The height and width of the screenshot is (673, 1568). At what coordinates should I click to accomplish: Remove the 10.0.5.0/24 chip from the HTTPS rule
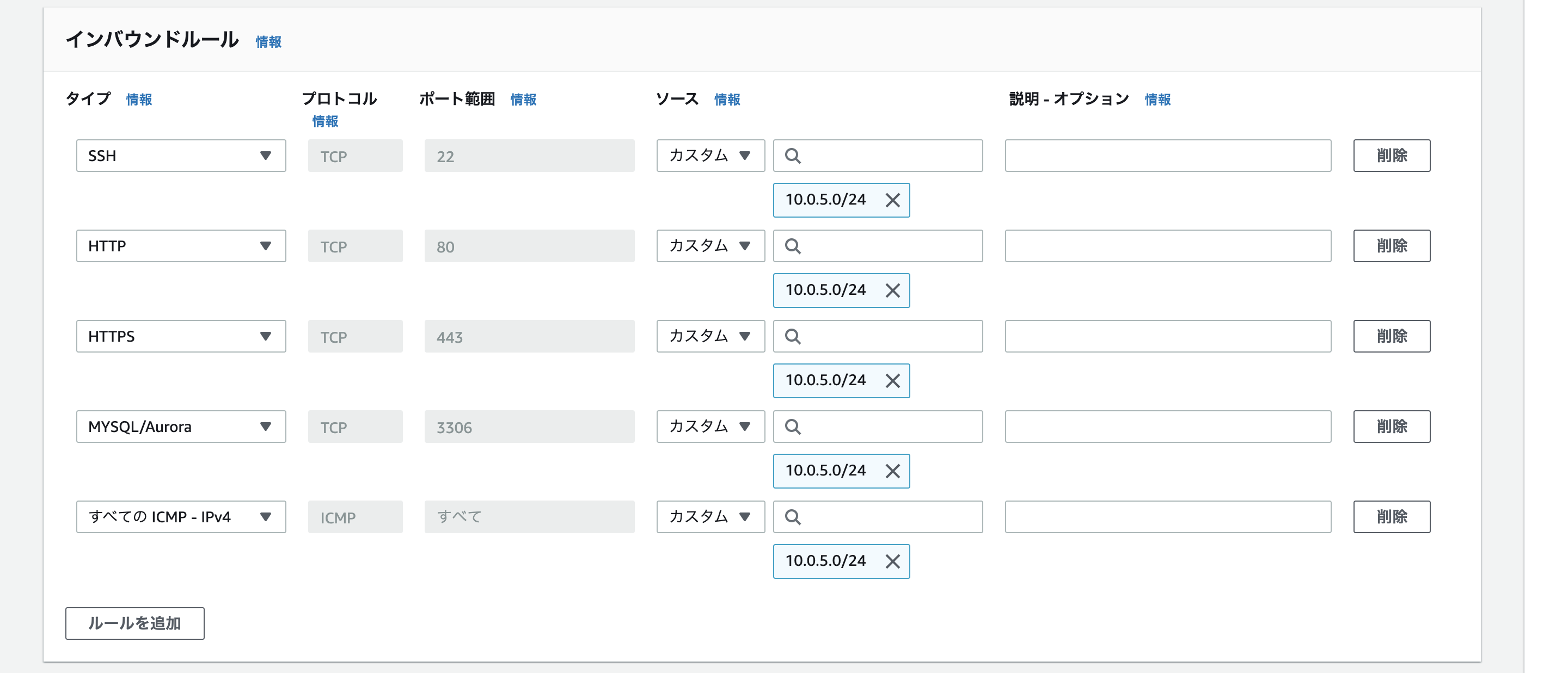pos(892,381)
